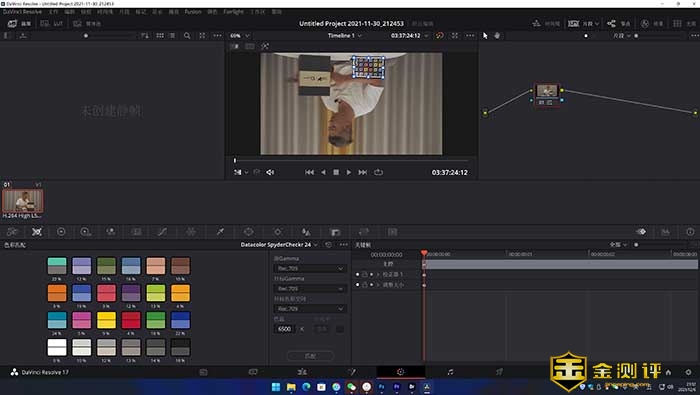Open the Timeline 1 dropdown

click(x=345, y=36)
